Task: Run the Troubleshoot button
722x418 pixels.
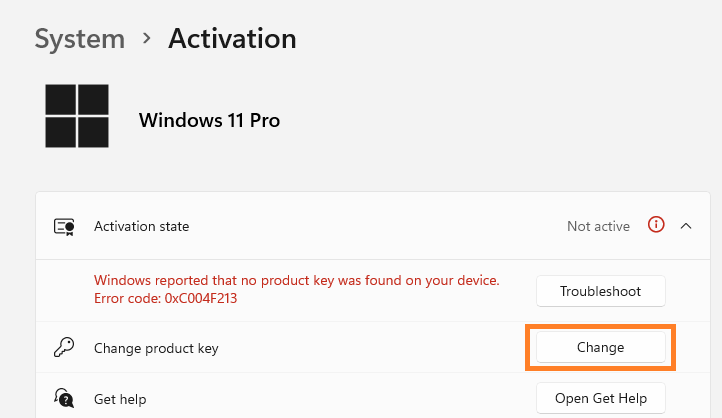Action: (x=600, y=291)
